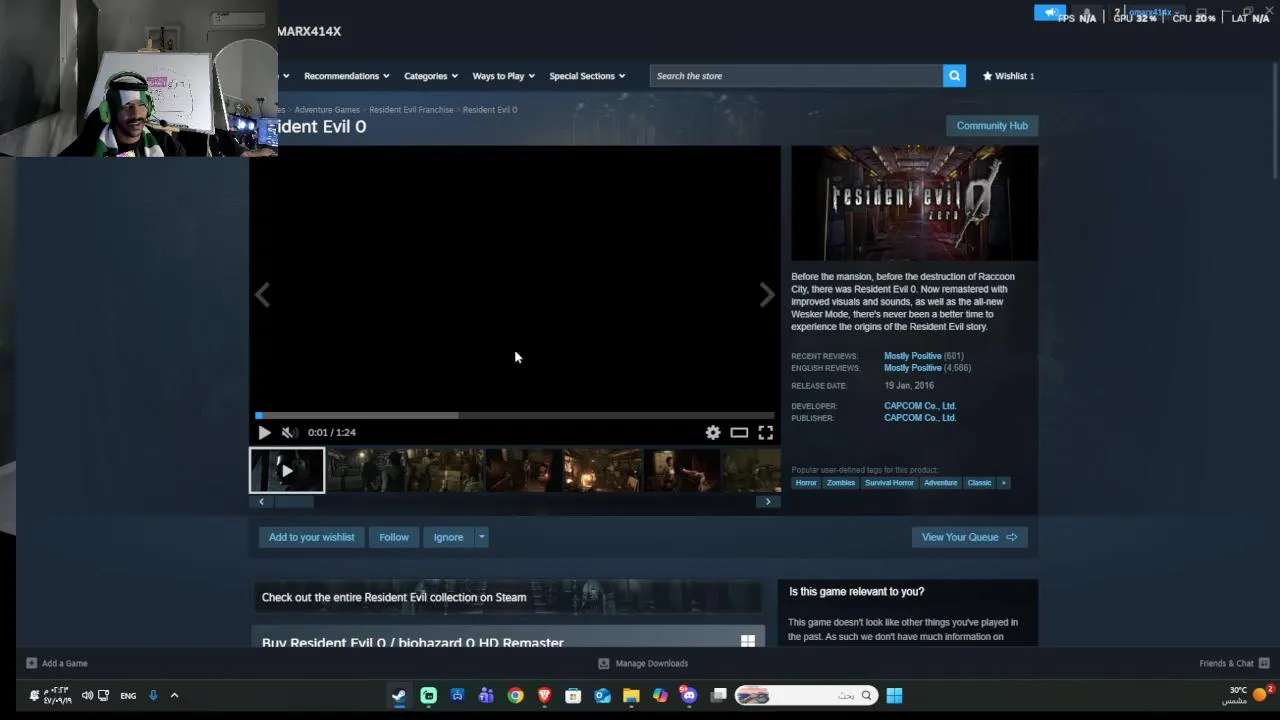Open the Ways to Play menu
1280x720 pixels.
pos(503,76)
